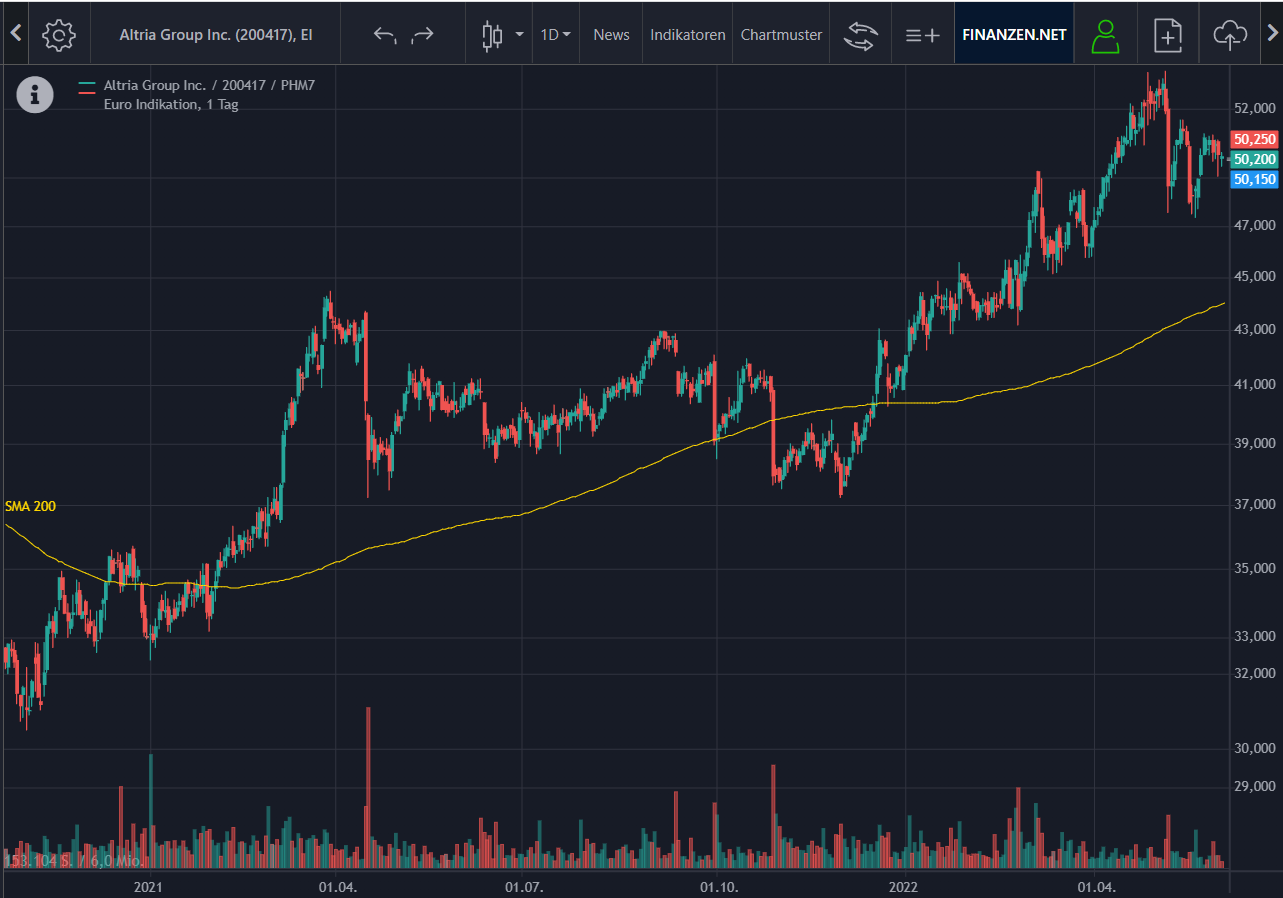Screen dimensions: 1283x898
Task: Click the 45,000 price axis label
Action: [x=1254, y=277]
